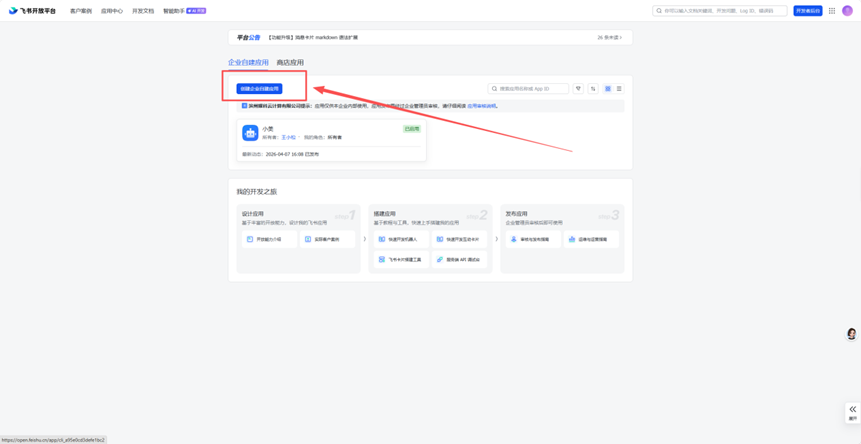Switch to the 企业自建应用 tab
Image resolution: width=861 pixels, height=444 pixels.
click(x=248, y=63)
